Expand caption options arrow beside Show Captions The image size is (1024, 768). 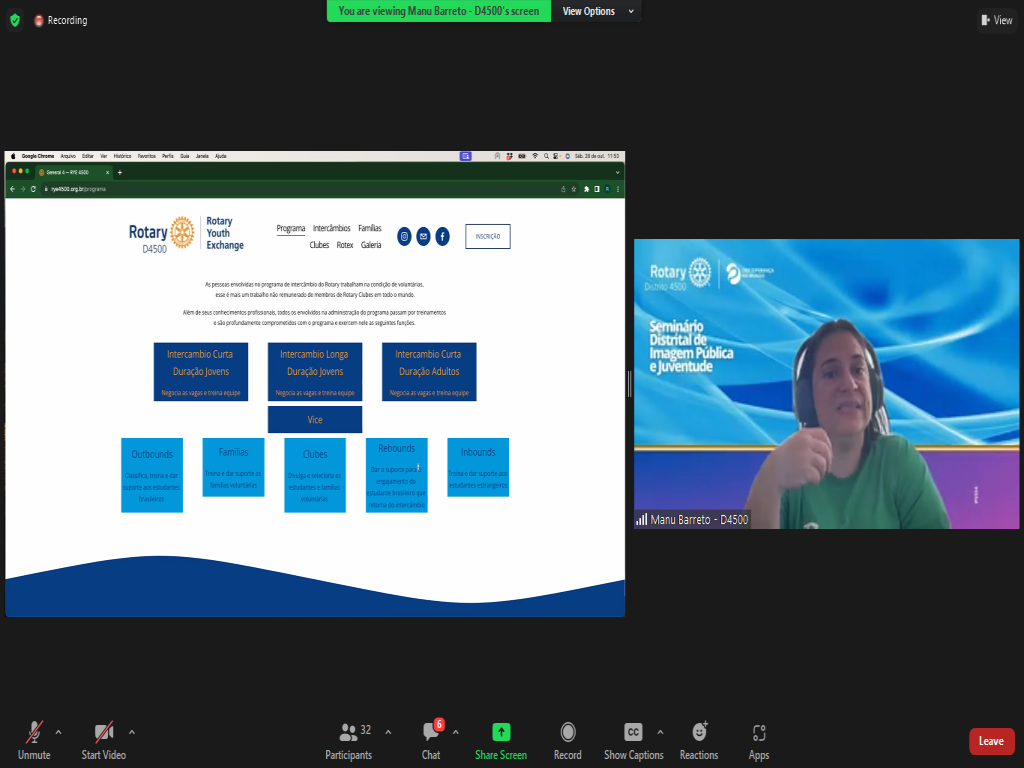tap(660, 732)
